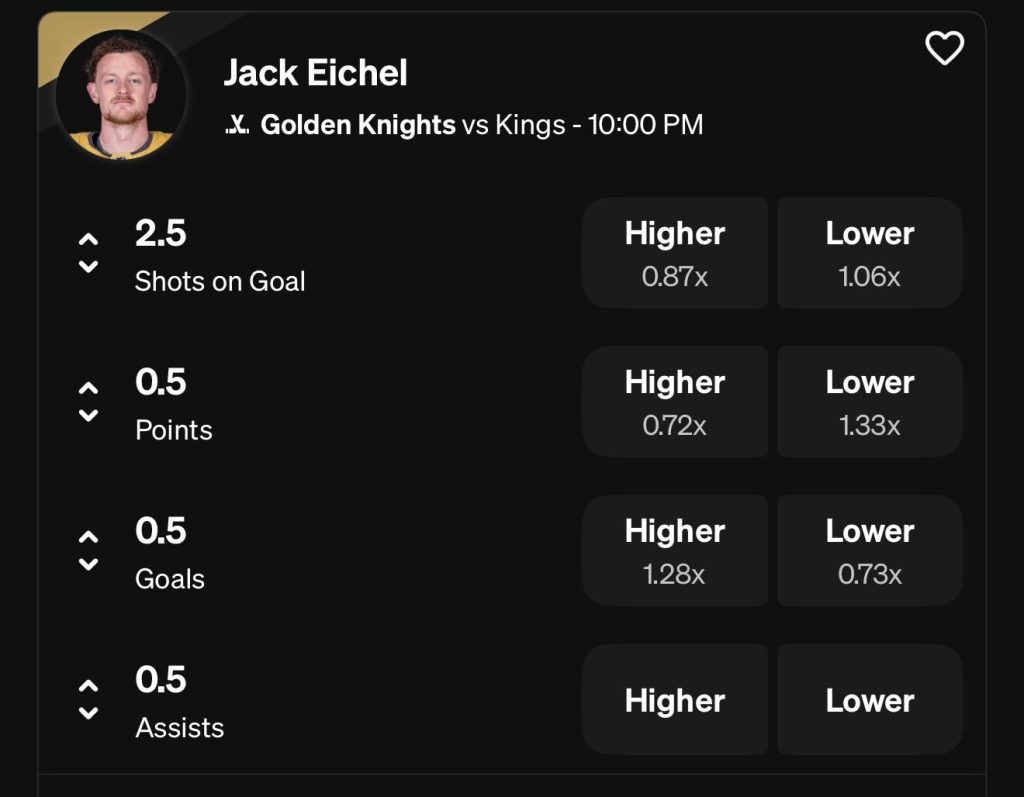Viewport: 1024px width, 797px height.
Task: Open Jack Eichel's player photo
Action: [121, 93]
